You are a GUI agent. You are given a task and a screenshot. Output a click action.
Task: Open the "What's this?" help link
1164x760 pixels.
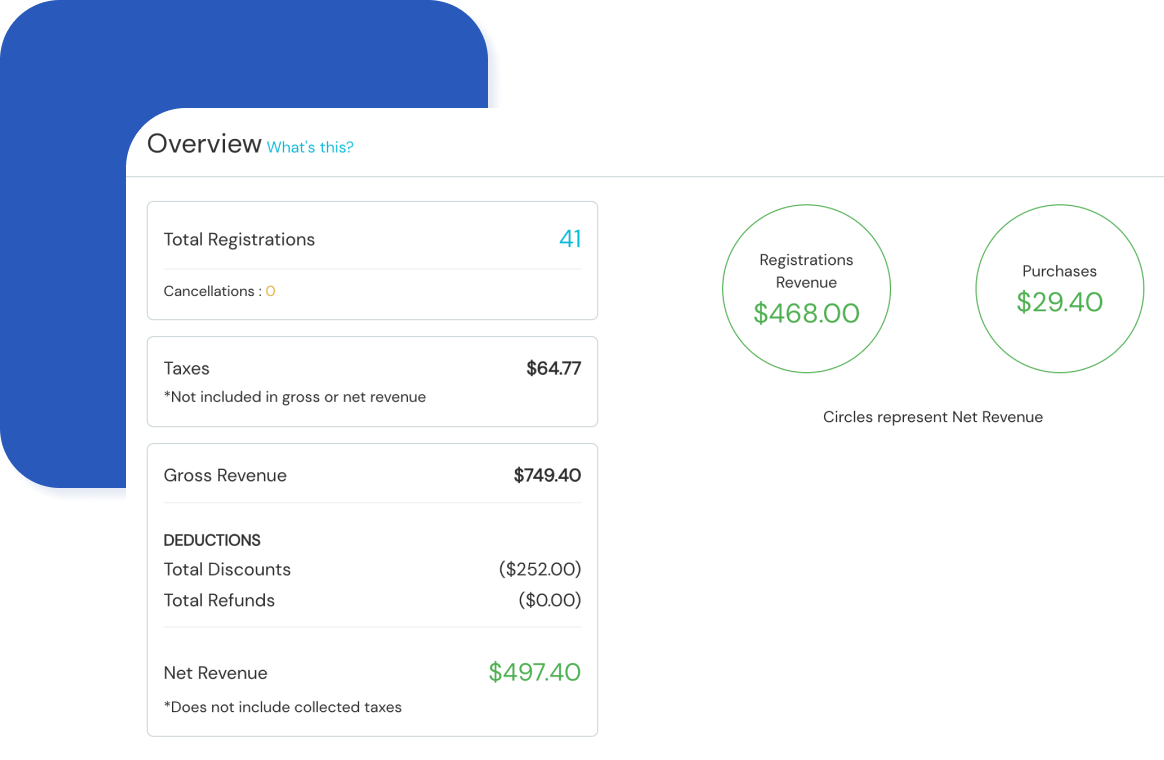click(x=310, y=147)
